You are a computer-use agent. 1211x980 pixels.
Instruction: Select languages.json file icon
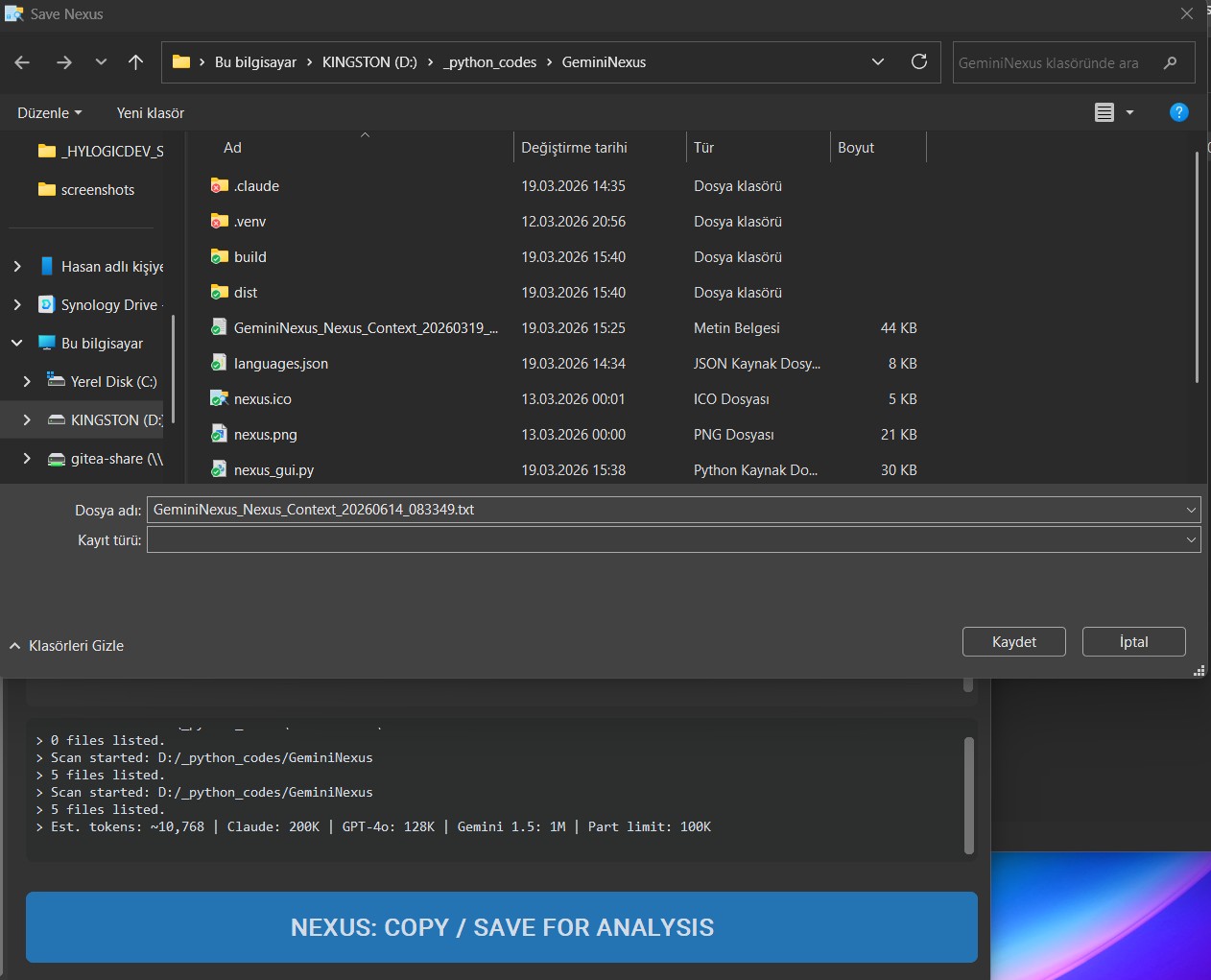tap(219, 364)
